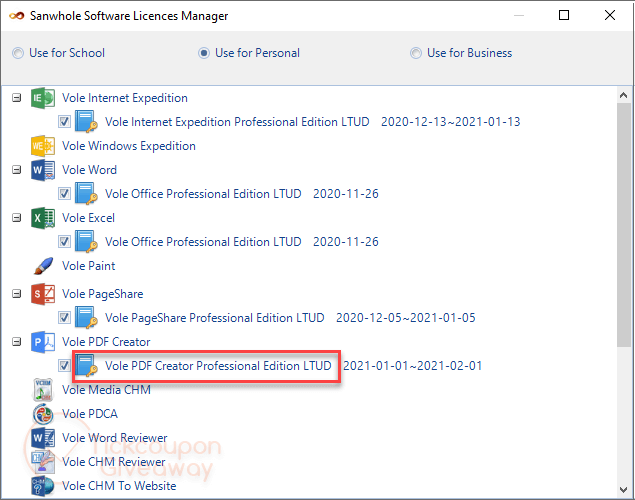
Task: Select the Vole PDCA tree item
Action: point(90,414)
